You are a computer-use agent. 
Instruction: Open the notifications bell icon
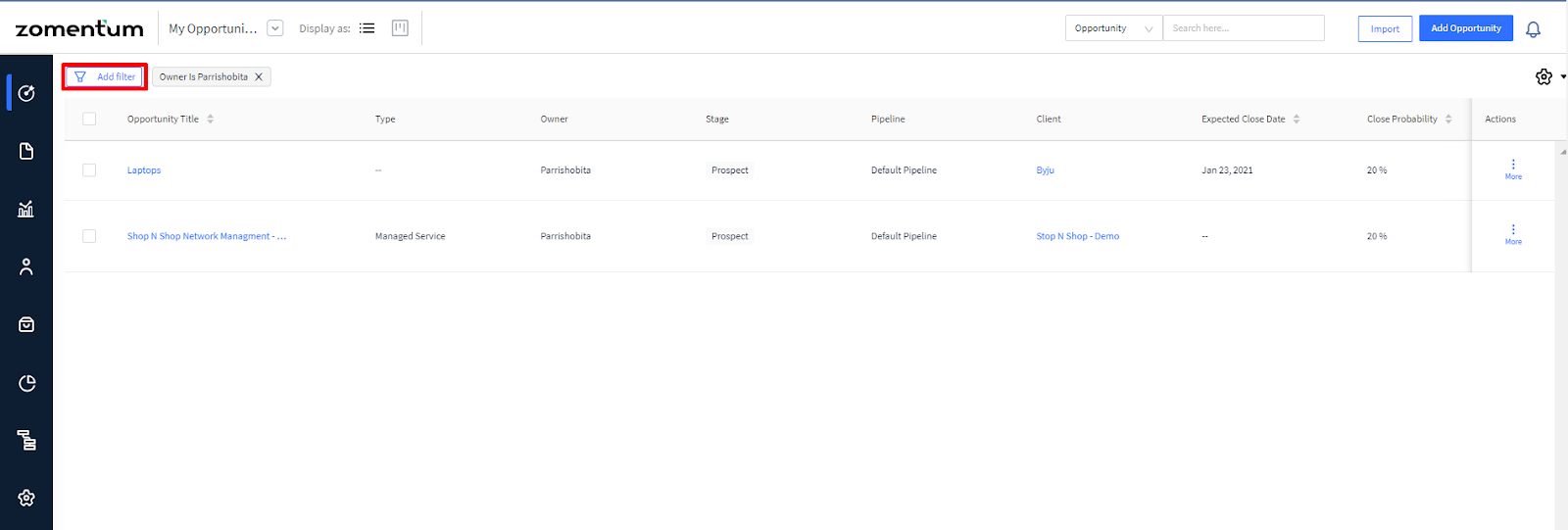pos(1534,29)
